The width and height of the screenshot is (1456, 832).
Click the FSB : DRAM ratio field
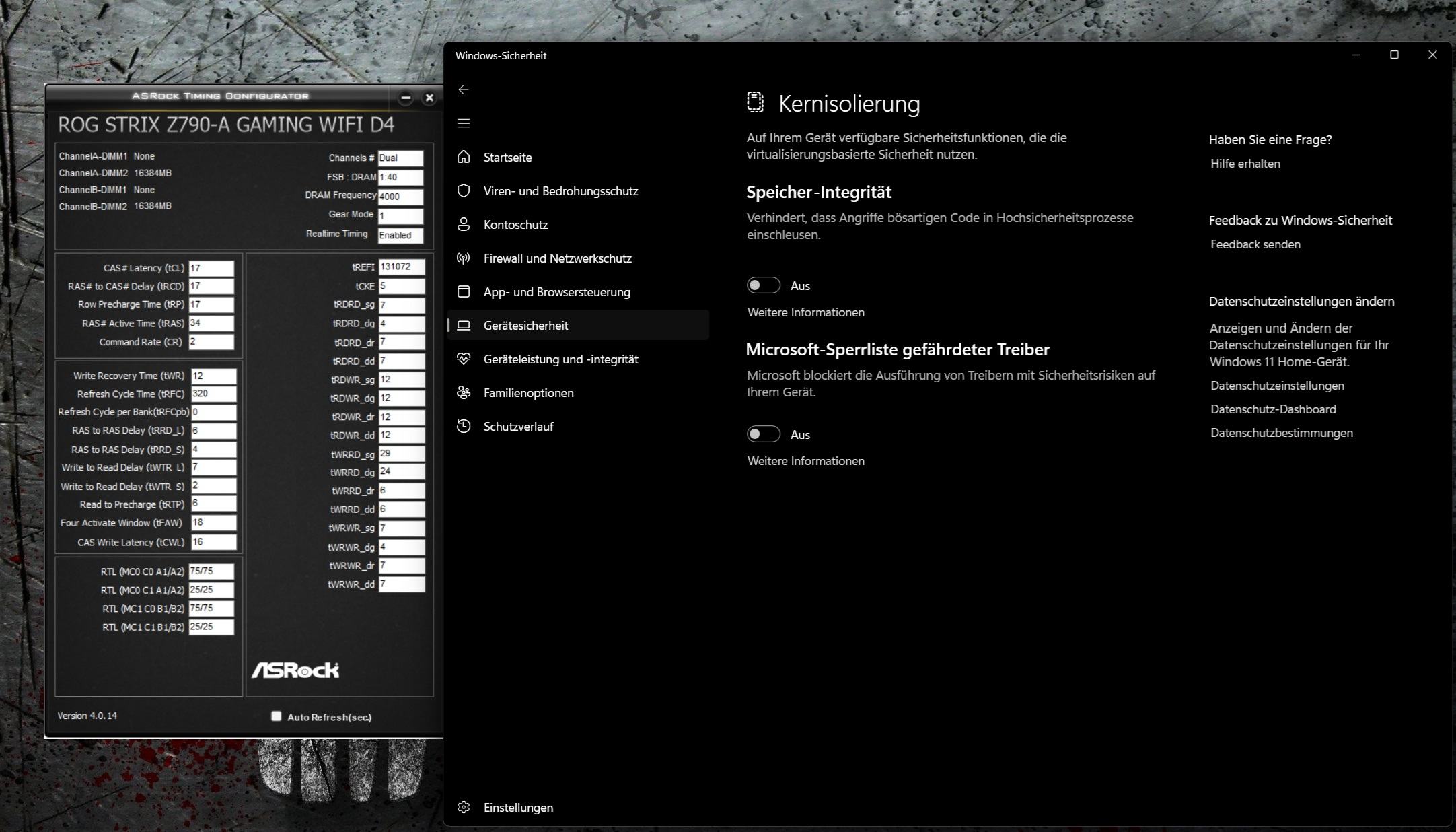(400, 178)
